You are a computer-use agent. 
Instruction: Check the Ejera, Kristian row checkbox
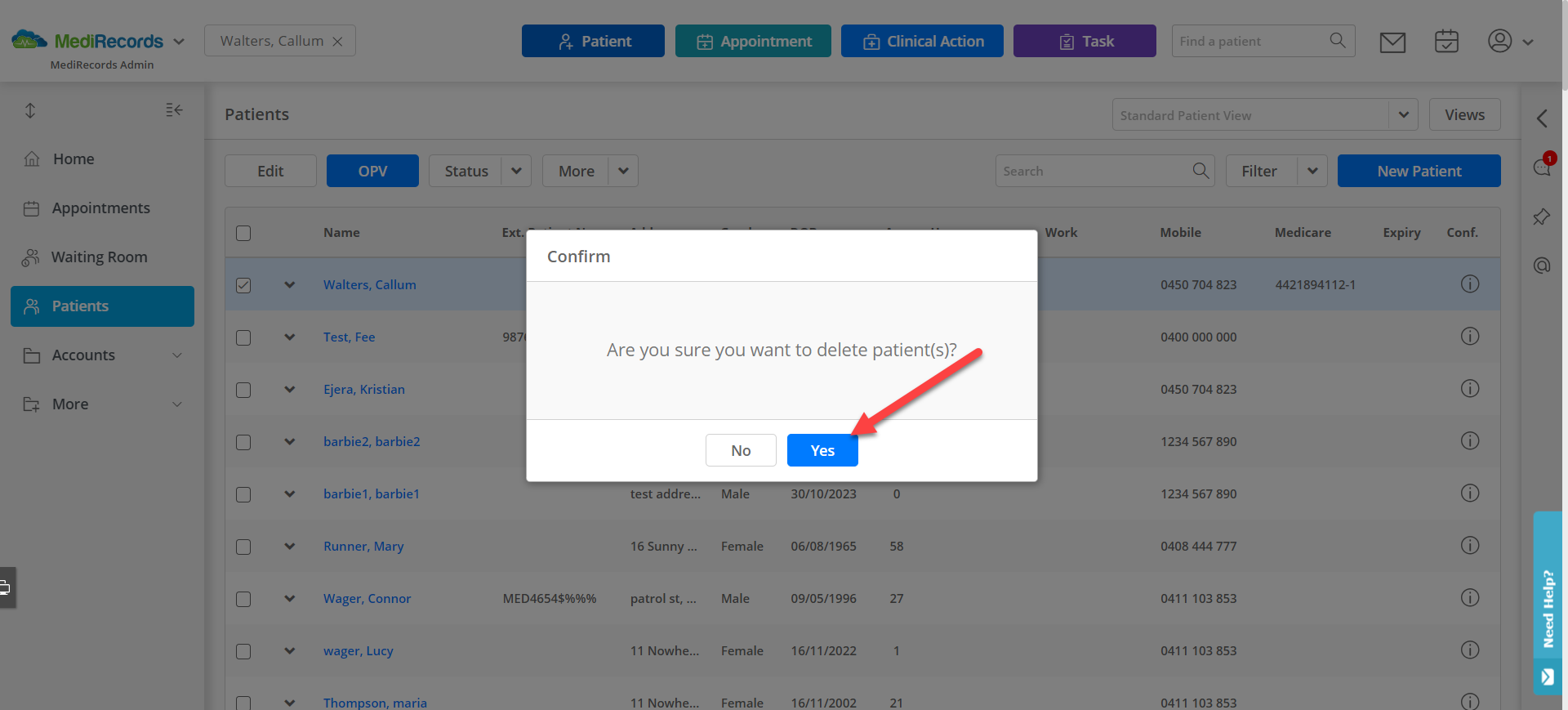[243, 390]
